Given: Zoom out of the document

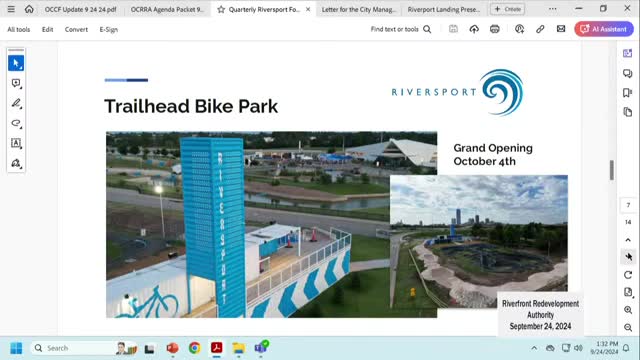Looking at the screenshot, I should pos(628,327).
